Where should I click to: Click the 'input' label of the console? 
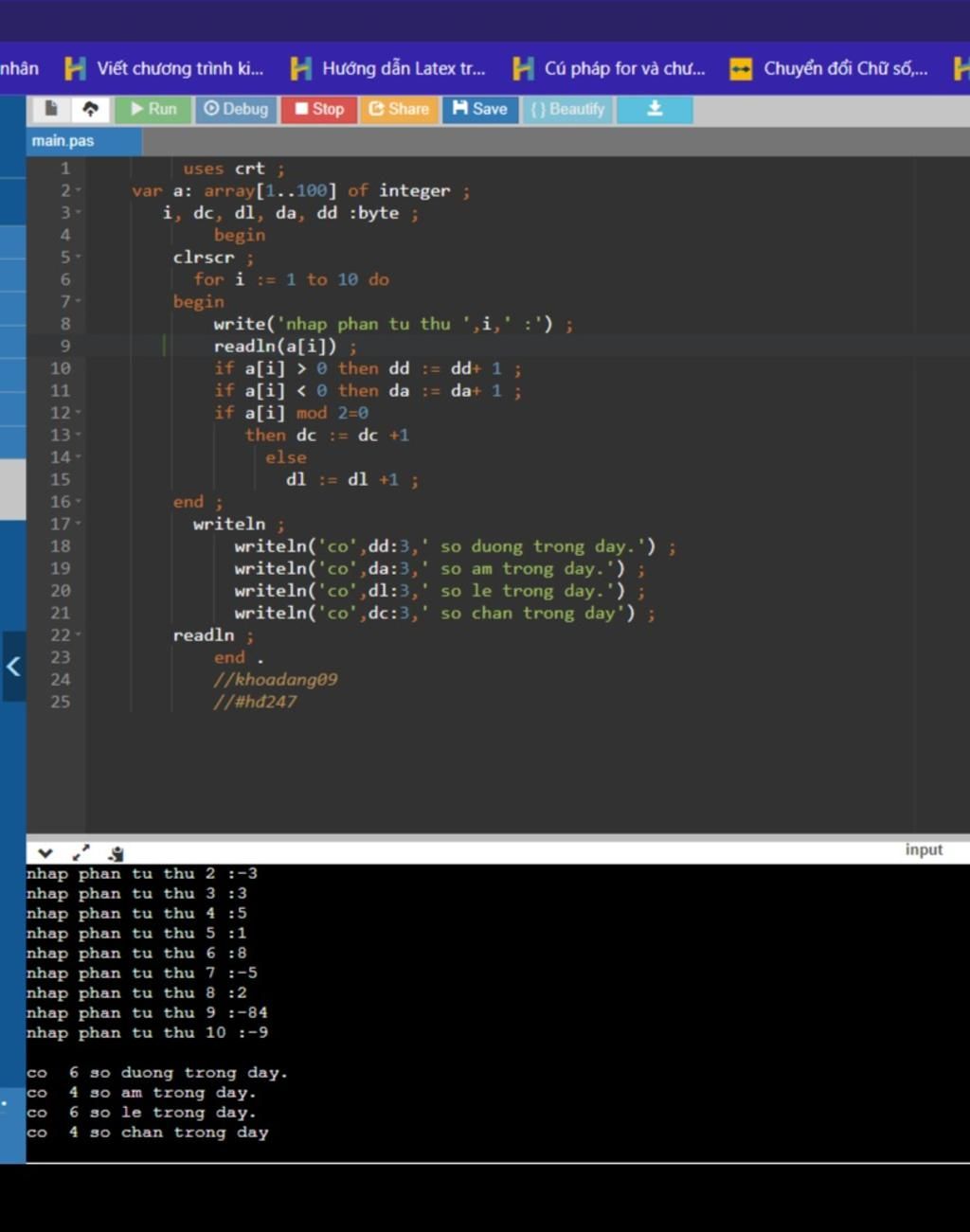(924, 849)
